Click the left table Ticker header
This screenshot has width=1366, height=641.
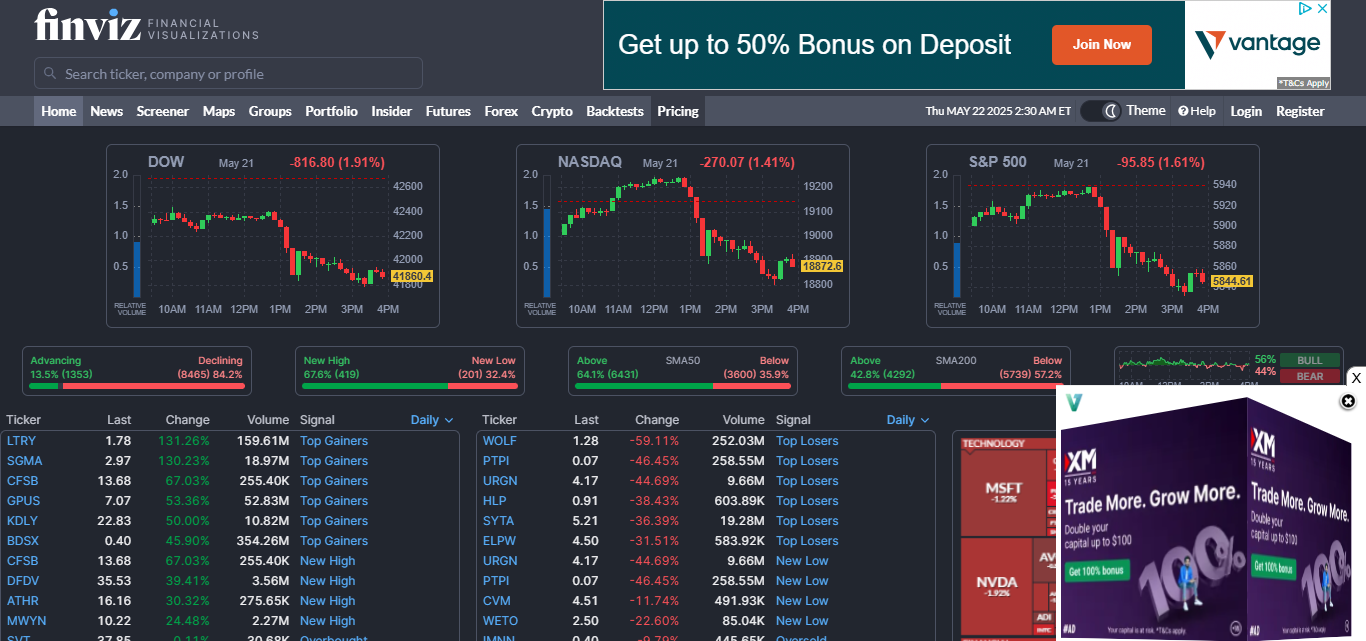pyautogui.click(x=24, y=420)
